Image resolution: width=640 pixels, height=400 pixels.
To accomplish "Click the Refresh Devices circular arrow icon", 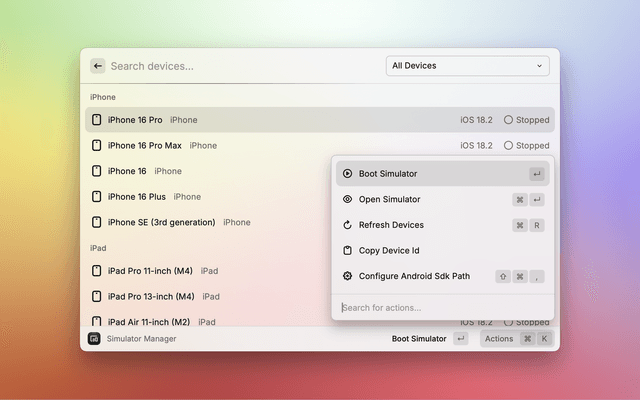I will [347, 225].
